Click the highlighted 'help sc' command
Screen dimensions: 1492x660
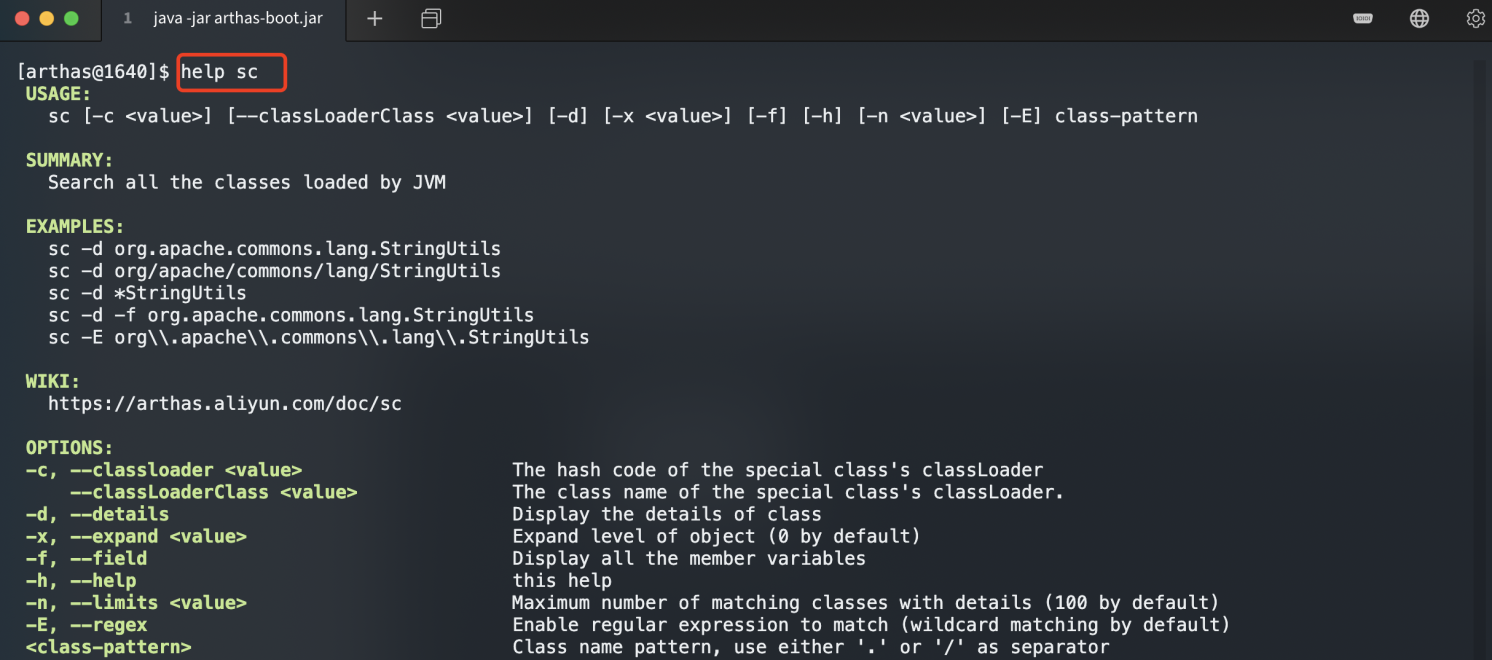tap(219, 72)
